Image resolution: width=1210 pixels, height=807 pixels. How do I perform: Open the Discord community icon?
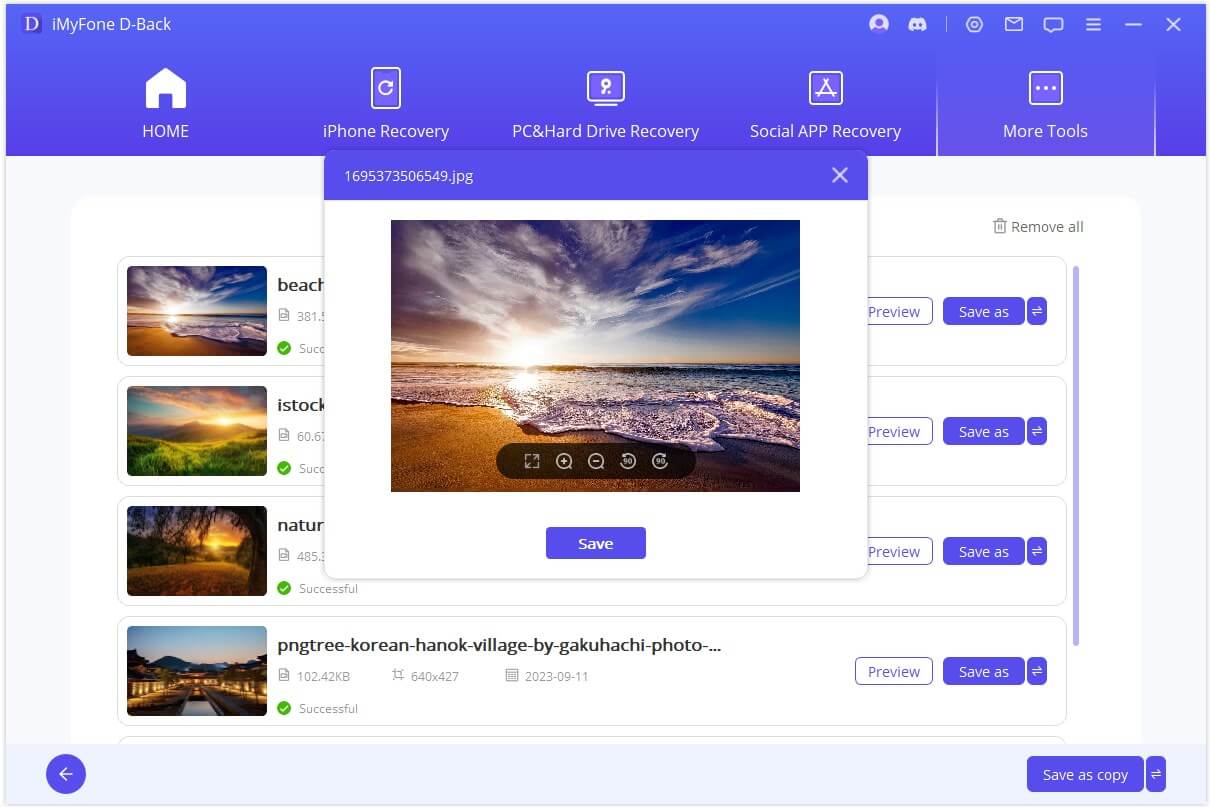point(917,24)
